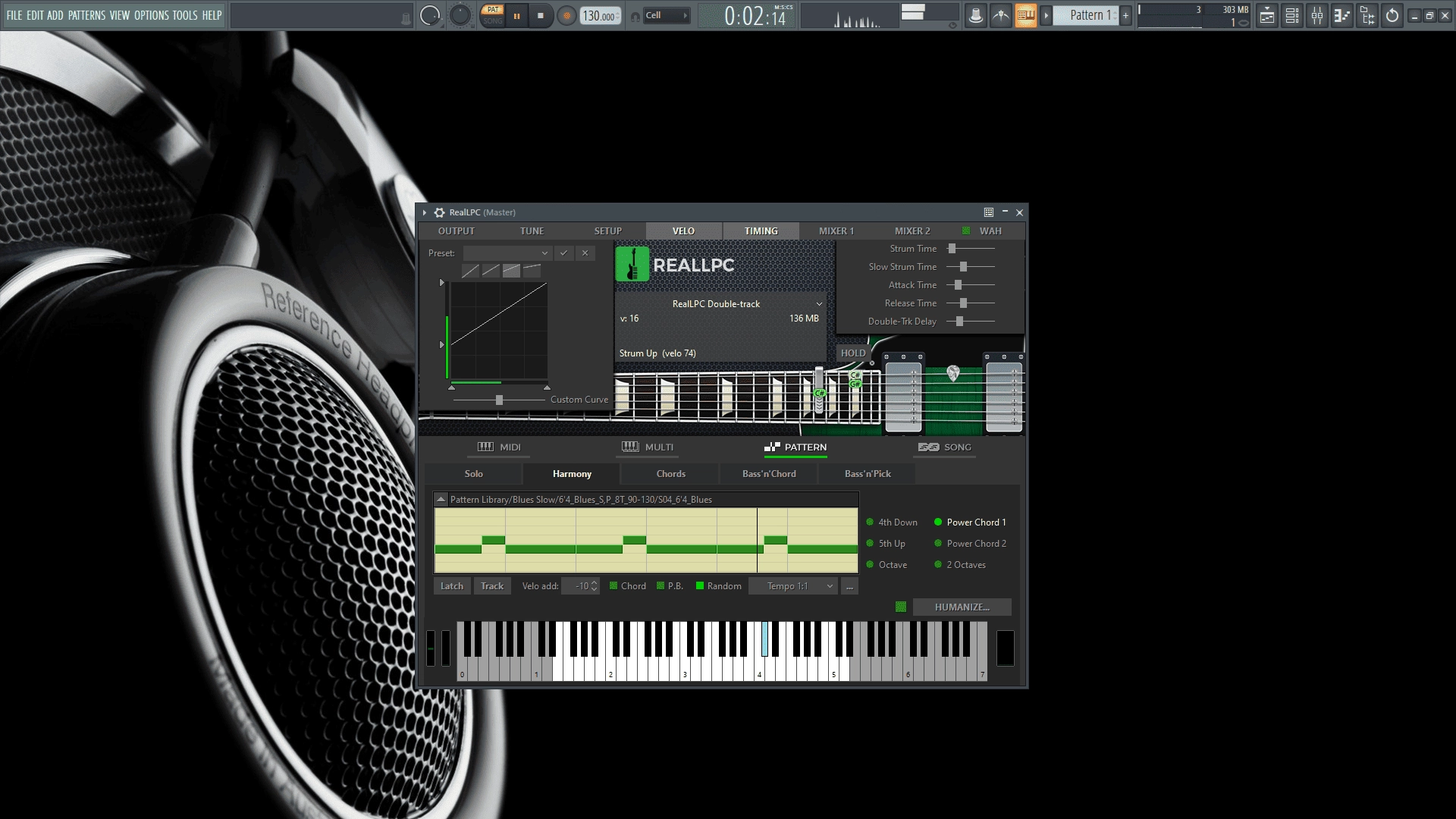
Task: Click the circular undo-history icon at toolbar right
Action: [x=1392, y=15]
